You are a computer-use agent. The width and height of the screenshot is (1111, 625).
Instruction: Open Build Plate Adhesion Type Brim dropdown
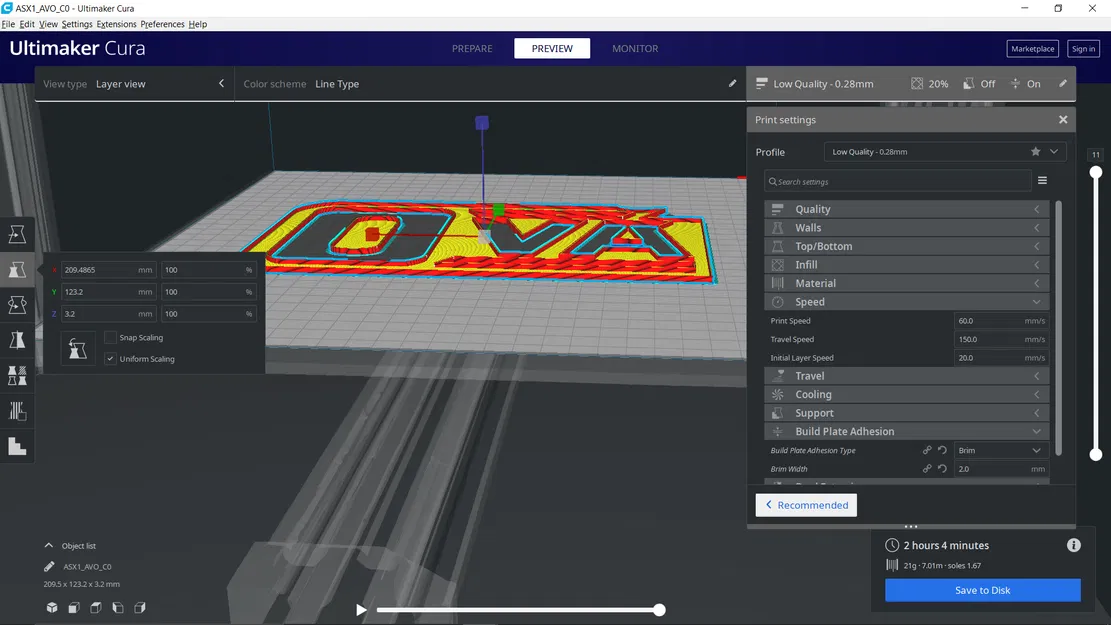pos(1000,450)
